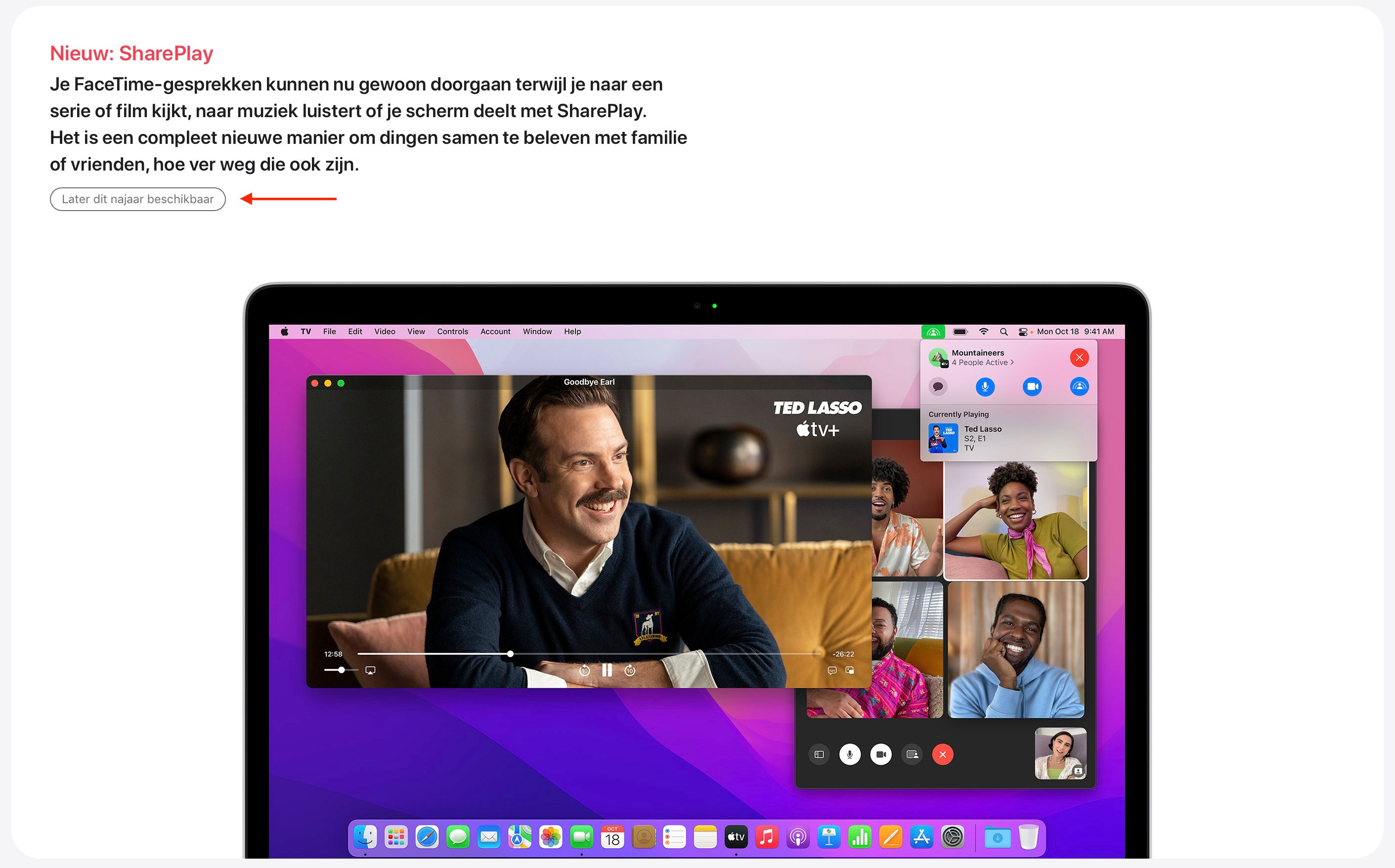Enable picture-in-picture in the TV player
The image size is (1395, 868).
850,670
